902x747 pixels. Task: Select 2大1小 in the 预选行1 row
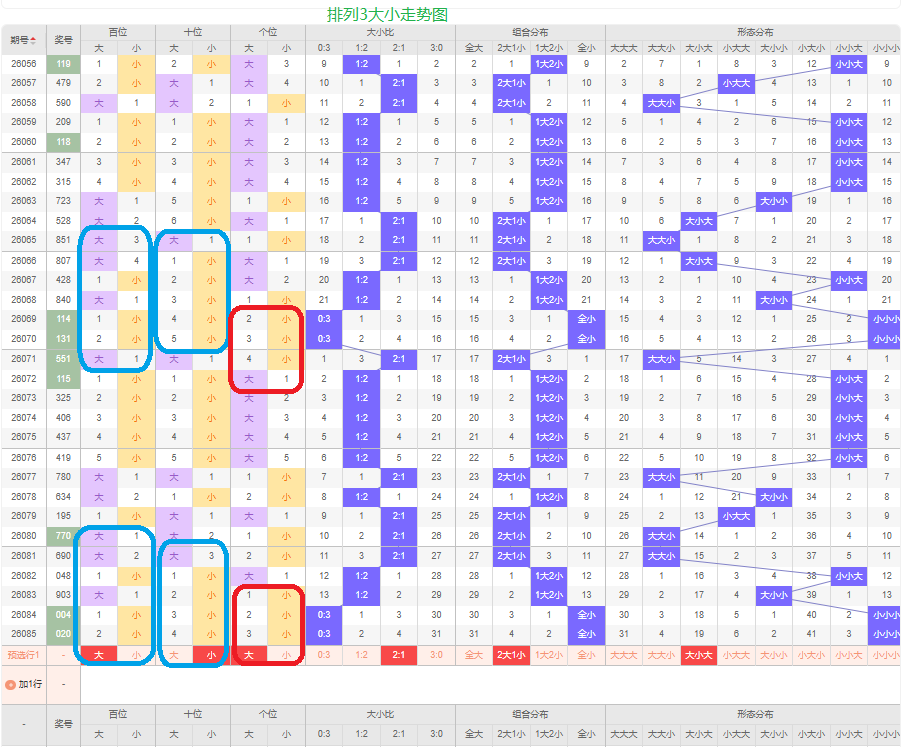point(511,655)
